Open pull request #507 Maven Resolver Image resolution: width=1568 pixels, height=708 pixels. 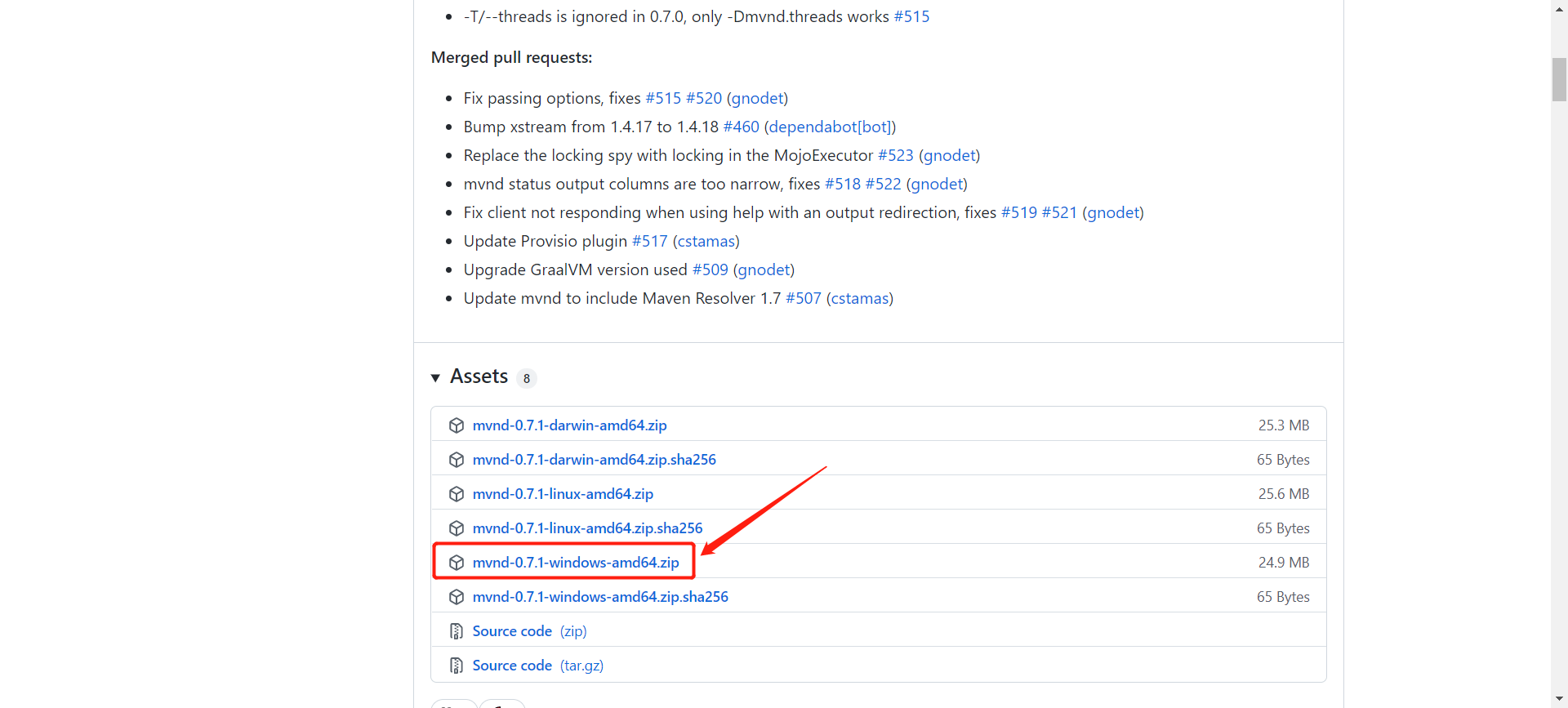(x=804, y=298)
